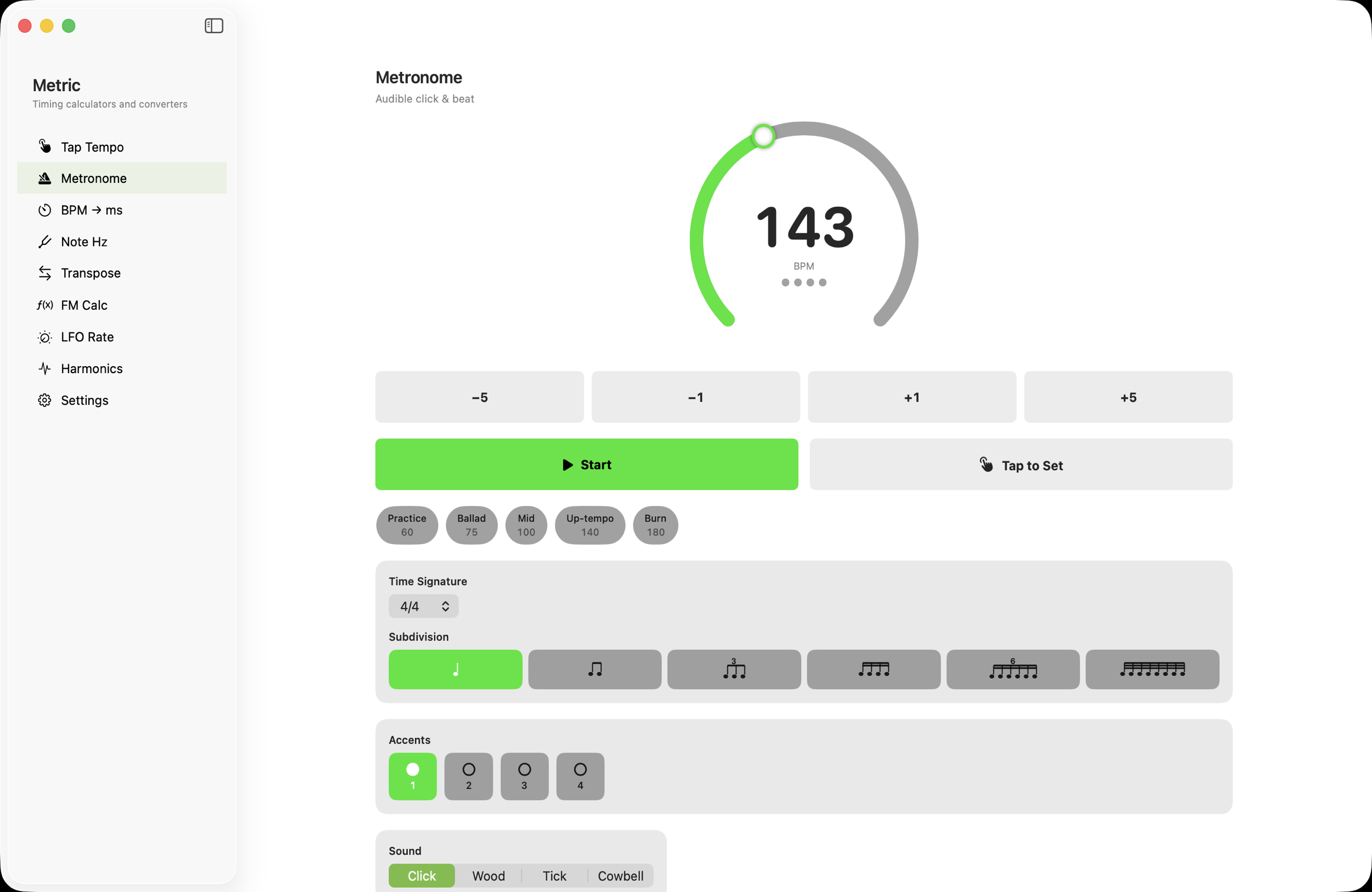
Task: Go to Note Hz page
Action: pyautogui.click(x=122, y=242)
